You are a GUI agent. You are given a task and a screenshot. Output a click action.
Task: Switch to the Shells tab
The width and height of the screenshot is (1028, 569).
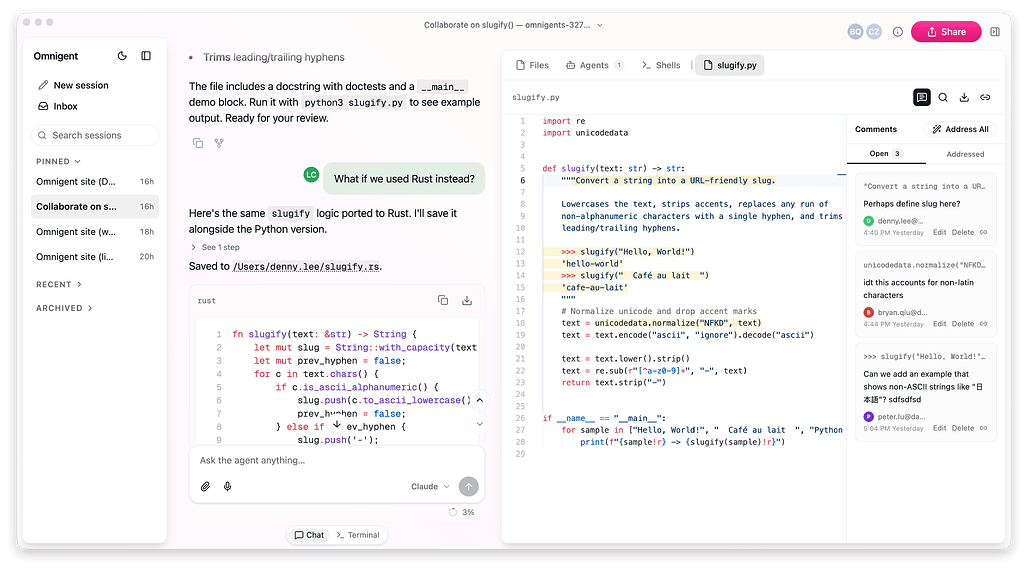[x=661, y=65]
